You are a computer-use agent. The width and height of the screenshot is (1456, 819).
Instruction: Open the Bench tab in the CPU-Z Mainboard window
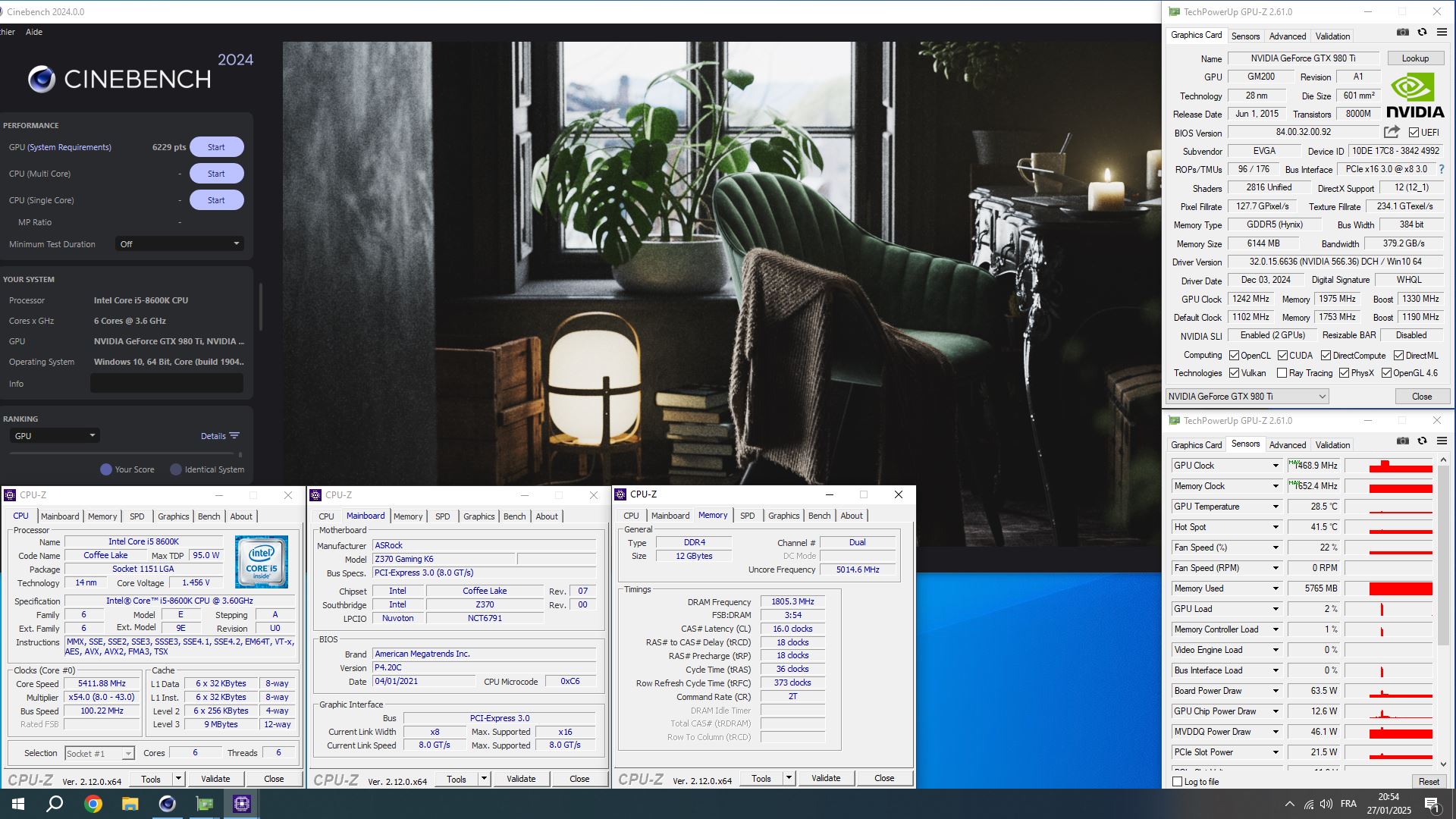(x=514, y=516)
